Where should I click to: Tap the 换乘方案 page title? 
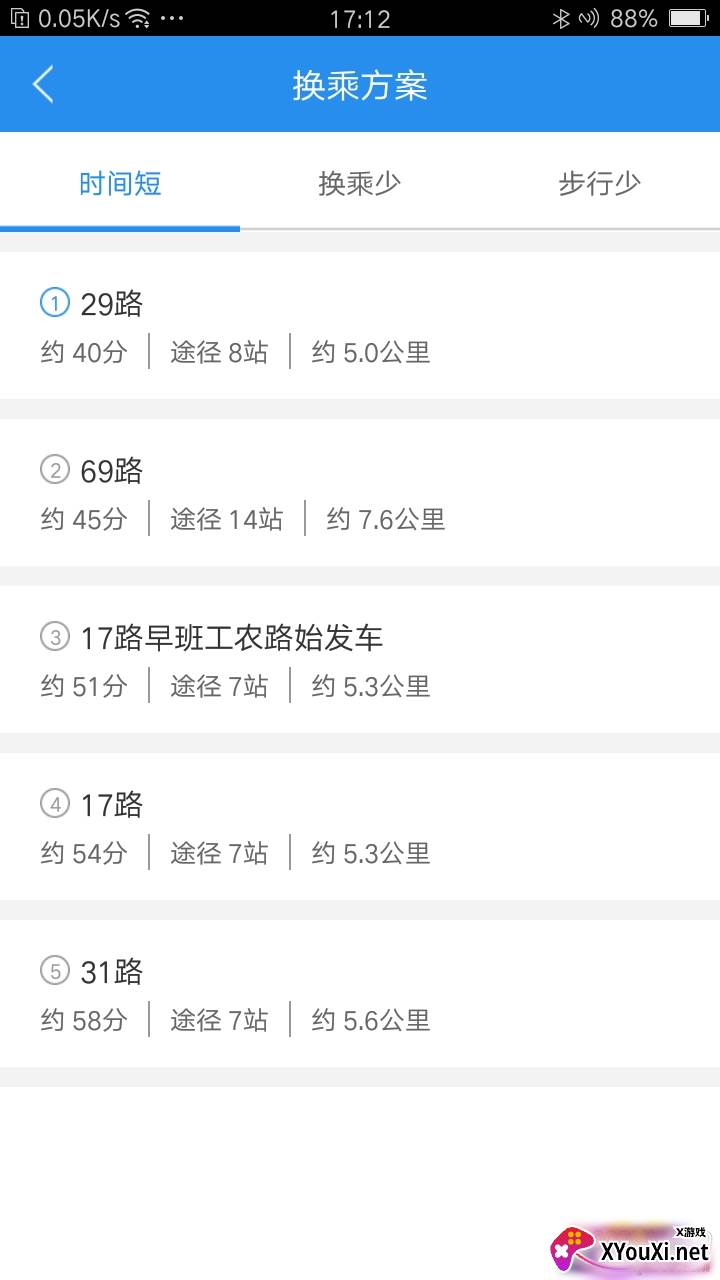[x=360, y=85]
